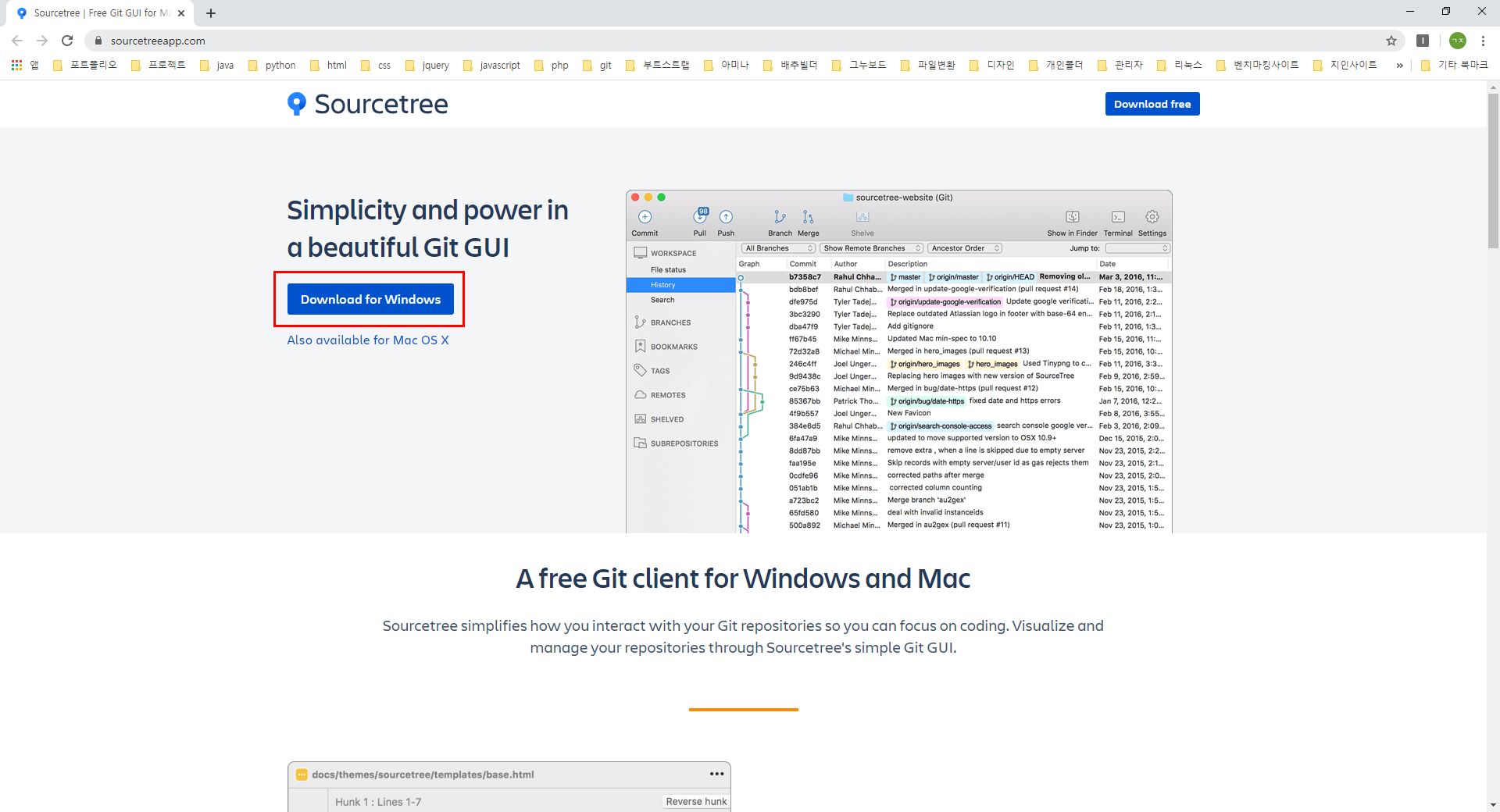Open the 포트폴리오 bookmark folder
1500x812 pixels.
(85, 66)
